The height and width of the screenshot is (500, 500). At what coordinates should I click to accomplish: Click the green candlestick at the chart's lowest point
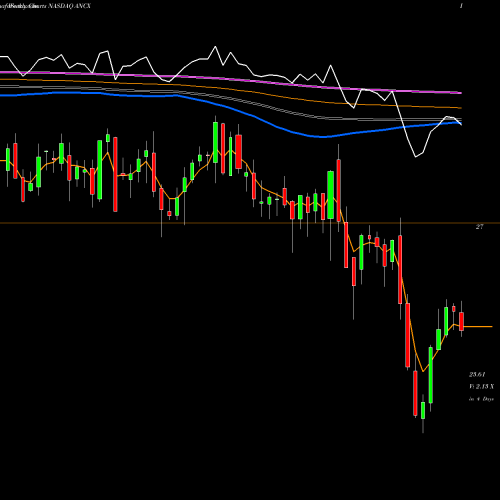tap(423, 411)
